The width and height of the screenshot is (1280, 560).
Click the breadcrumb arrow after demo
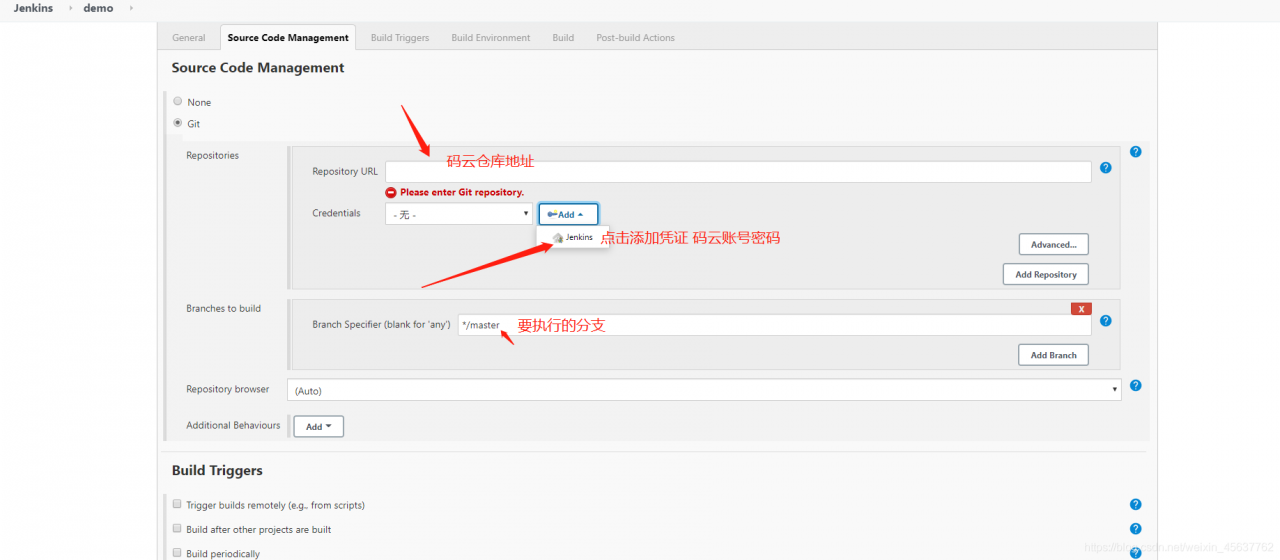(131, 8)
